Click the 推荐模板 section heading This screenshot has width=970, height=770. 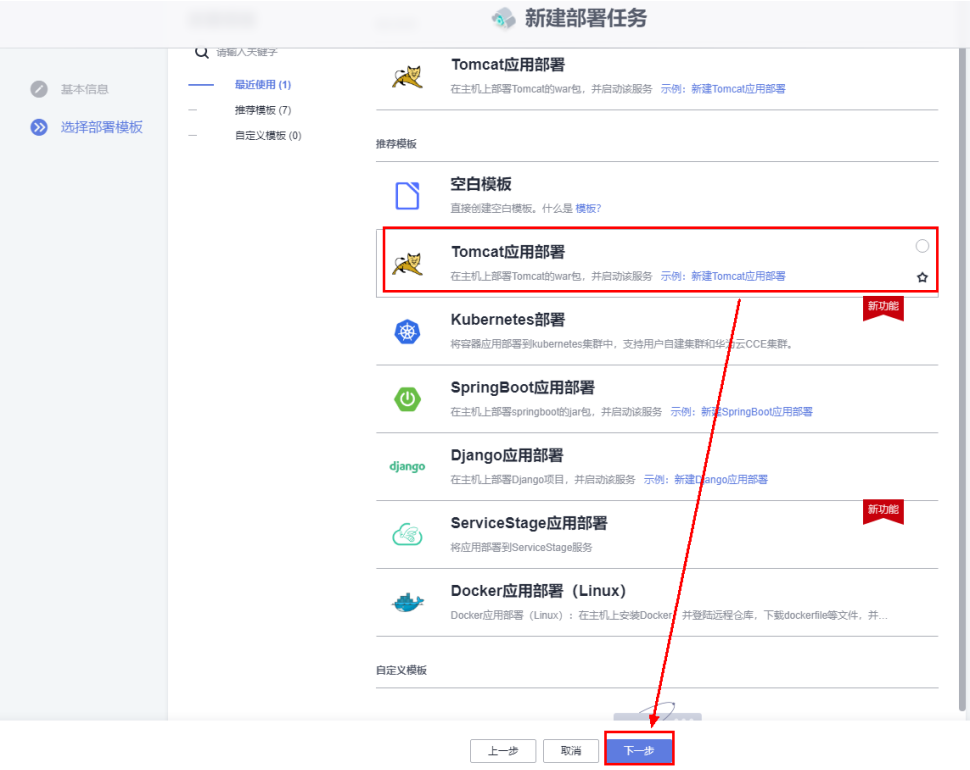[x=397, y=144]
